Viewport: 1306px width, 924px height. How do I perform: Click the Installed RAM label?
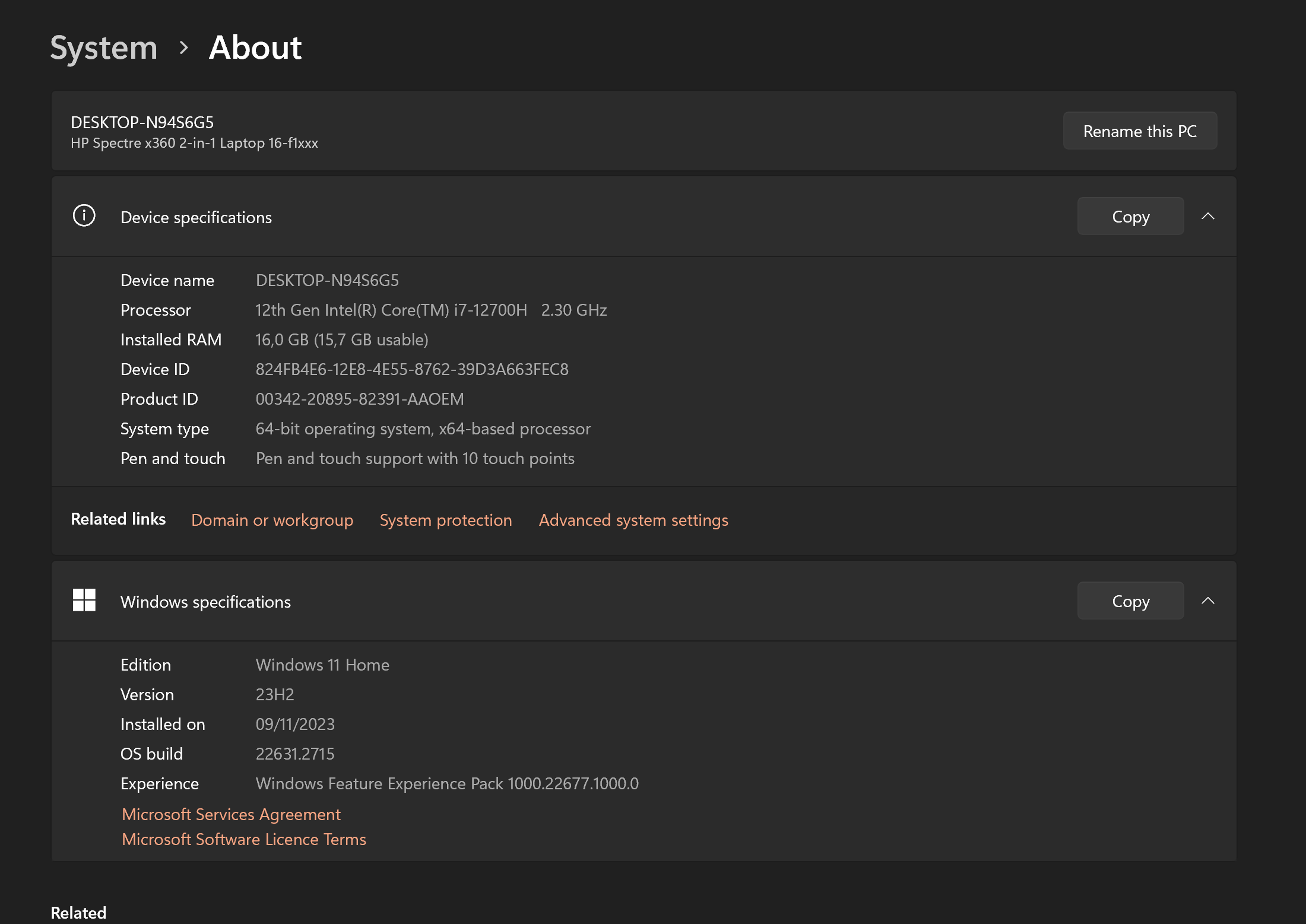click(171, 339)
